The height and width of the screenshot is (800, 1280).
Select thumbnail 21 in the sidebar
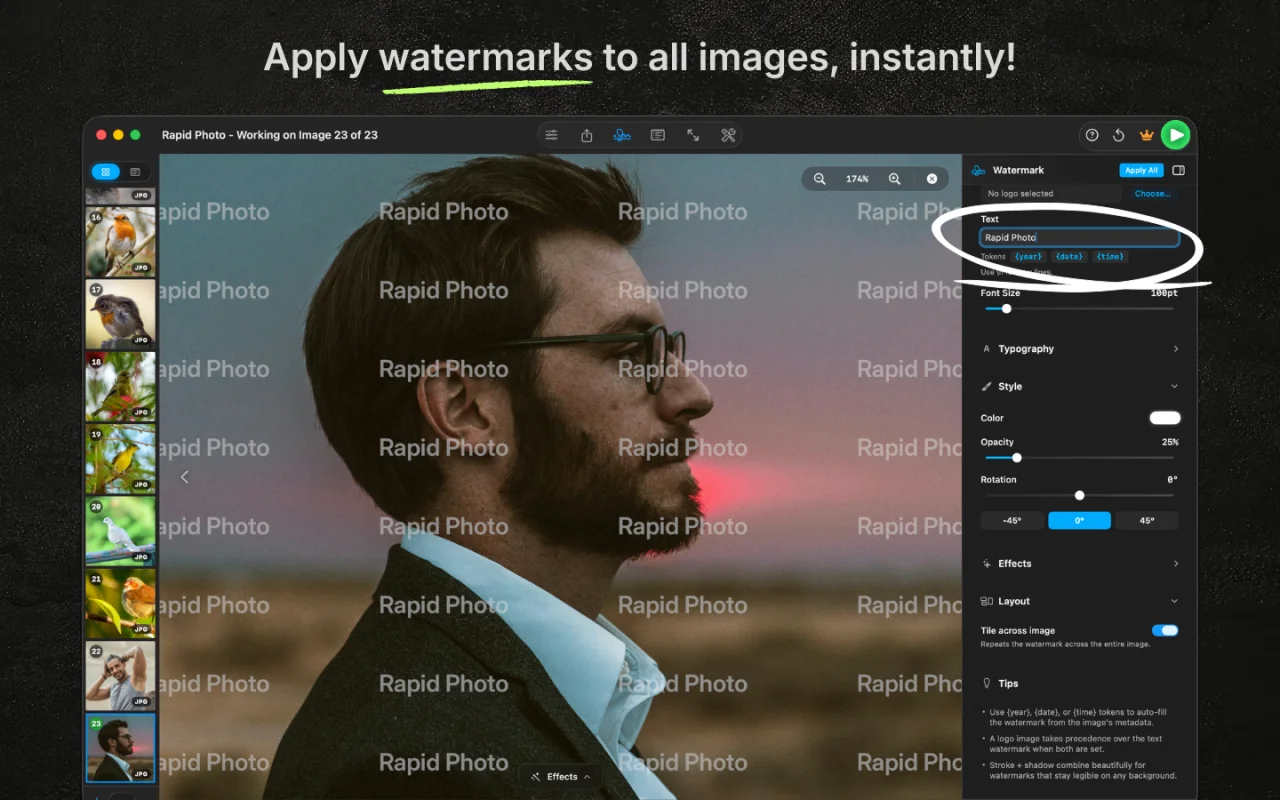click(x=120, y=604)
